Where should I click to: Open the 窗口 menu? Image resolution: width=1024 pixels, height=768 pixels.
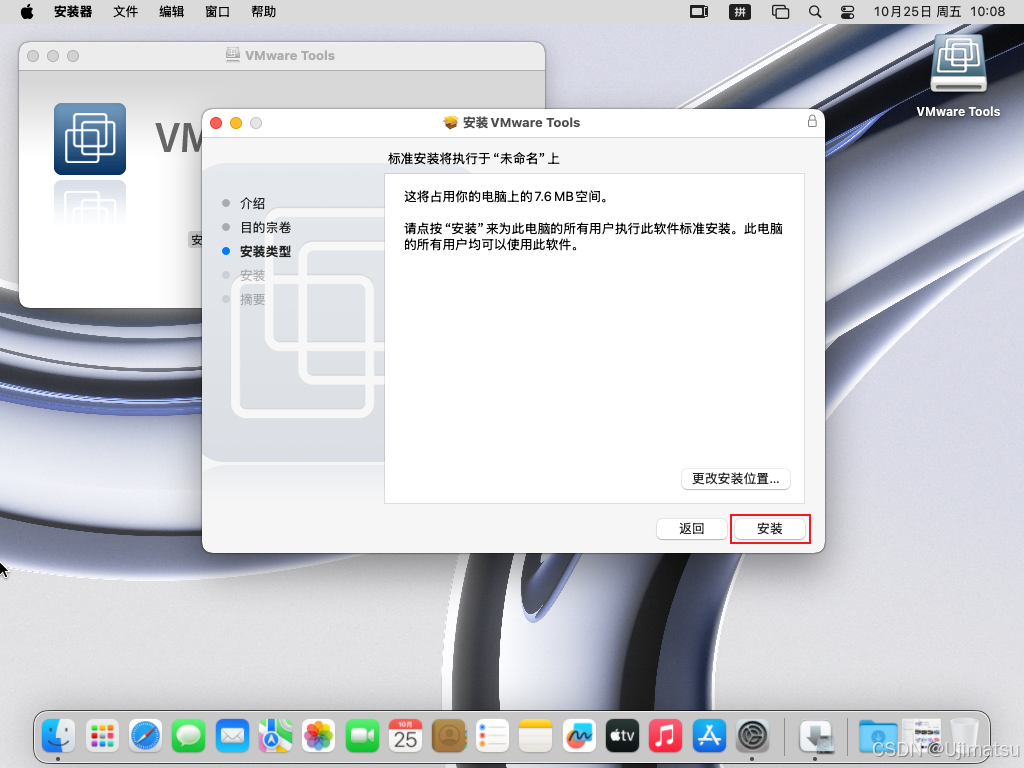217,12
